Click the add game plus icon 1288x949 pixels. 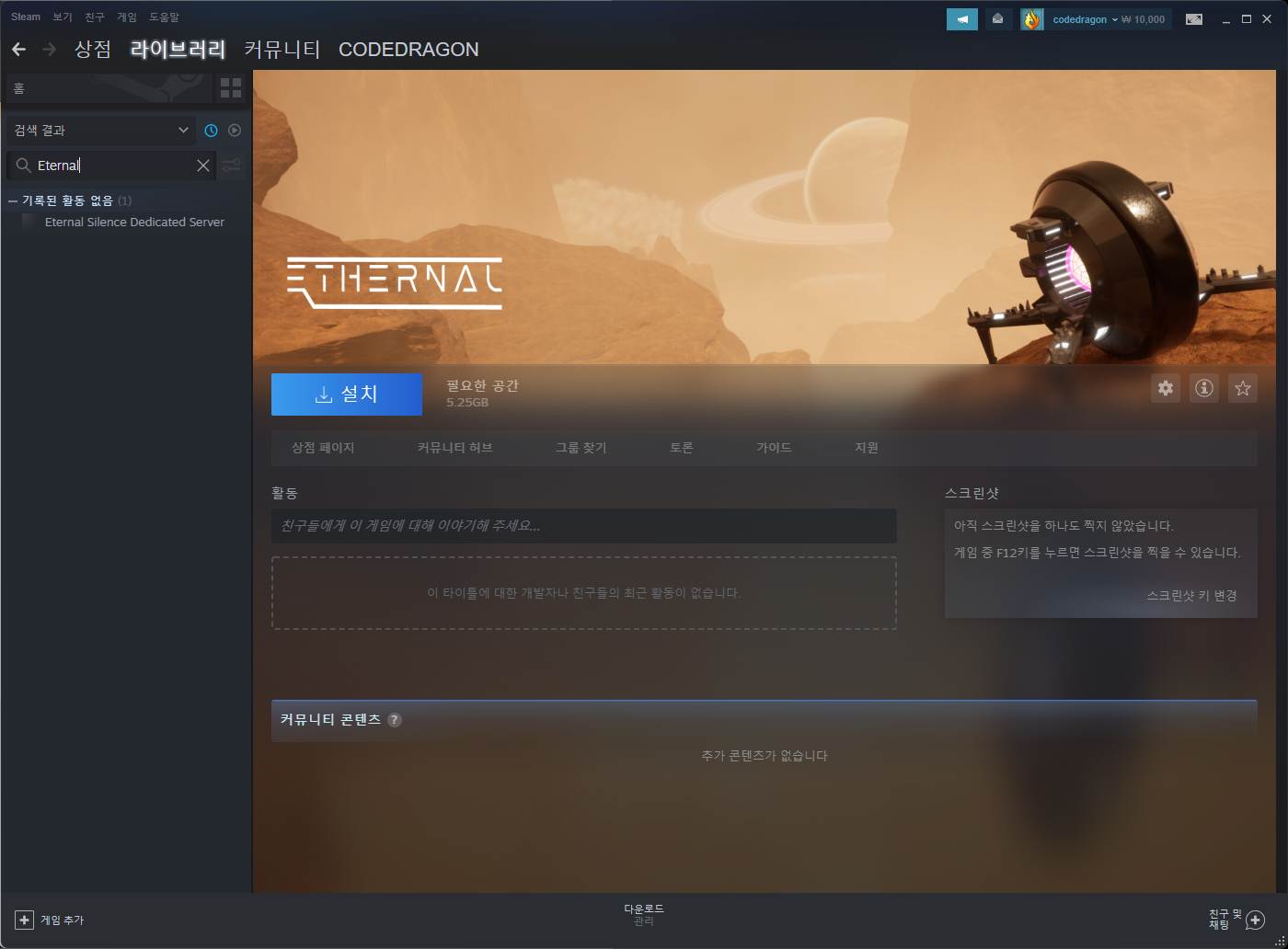(24, 920)
